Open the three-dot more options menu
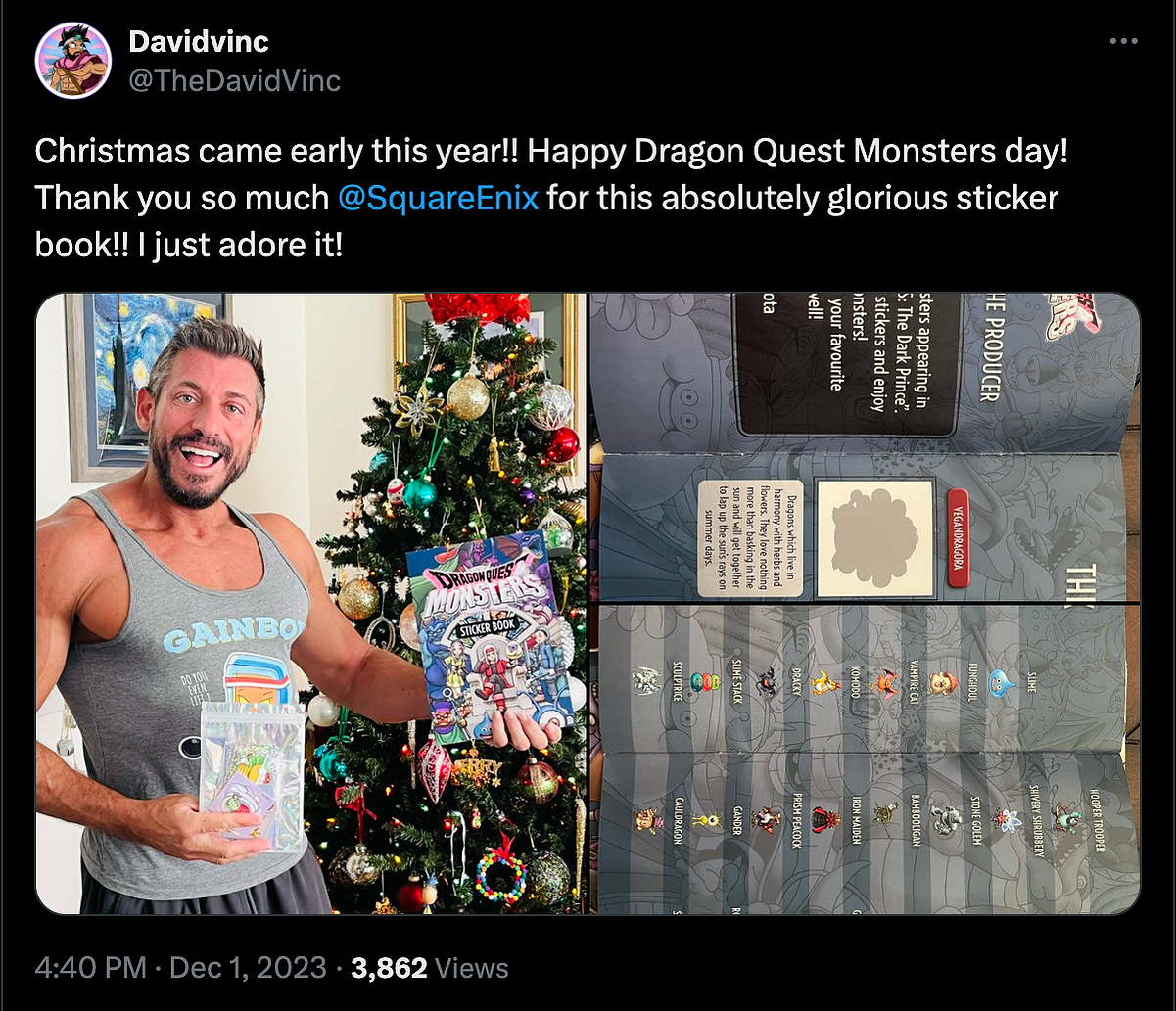The width and height of the screenshot is (1176, 1011). [x=1122, y=42]
